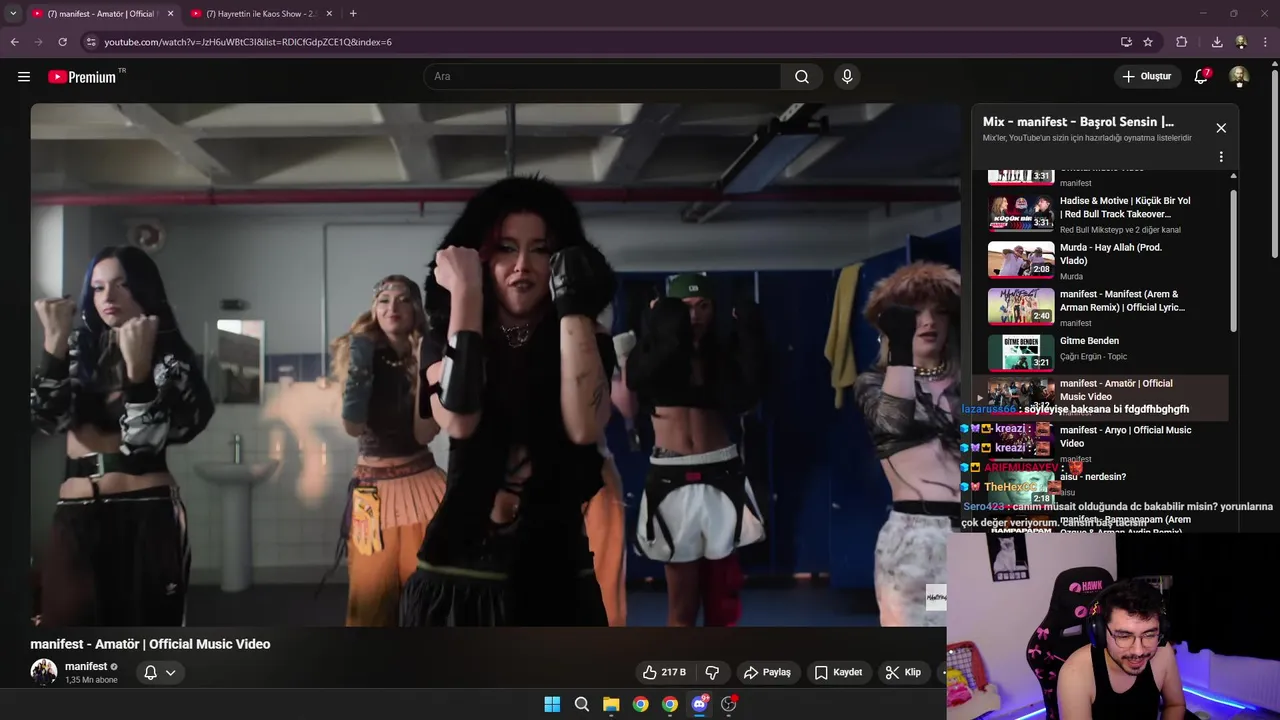
Task: Dislike the Amatör video
Action: tap(713, 672)
